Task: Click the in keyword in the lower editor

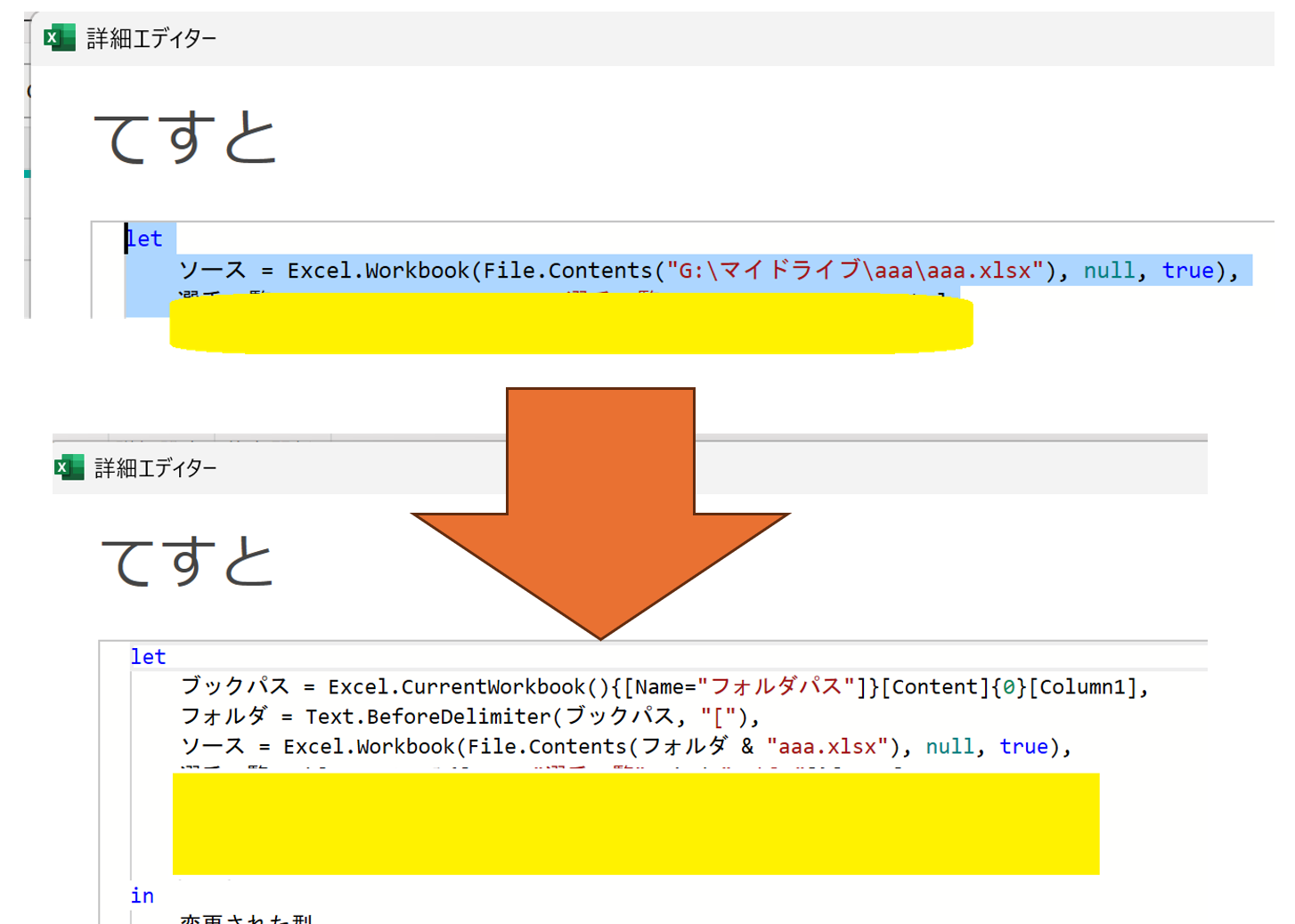Action: (143, 896)
